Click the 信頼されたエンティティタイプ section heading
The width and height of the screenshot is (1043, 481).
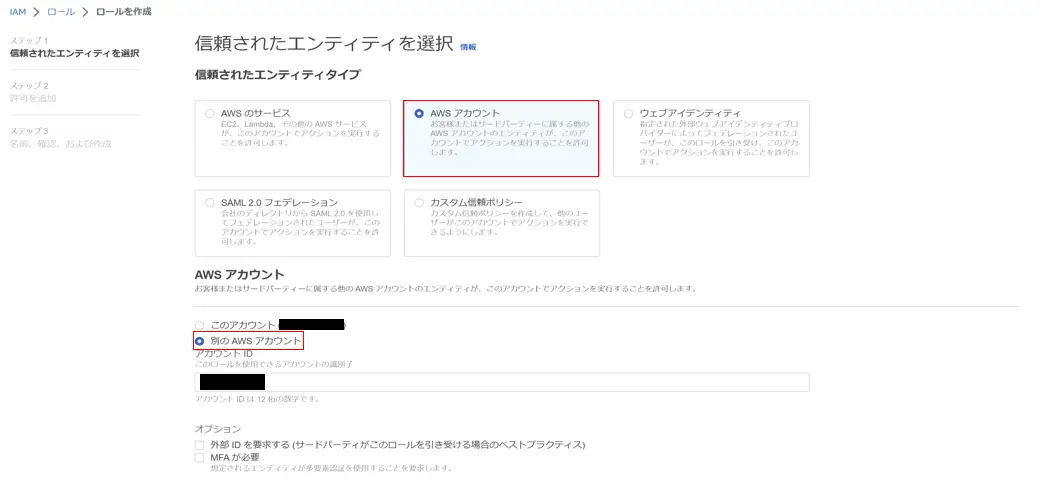(x=277, y=75)
